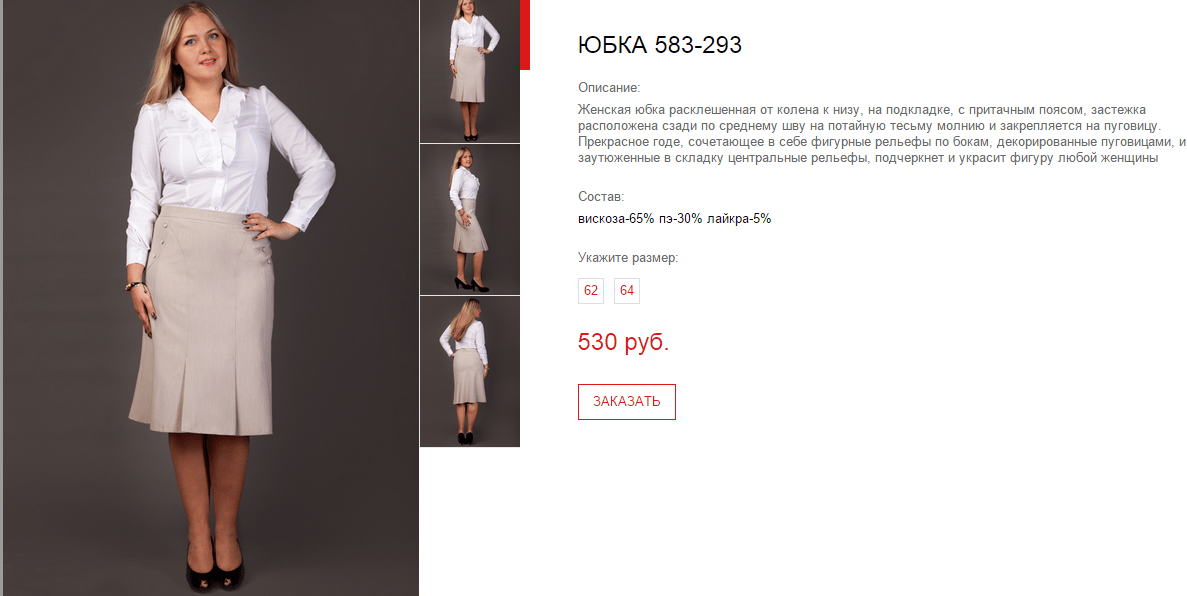This screenshot has width=1187, height=596.
Task: Click the Состав: label
Action: coord(601,197)
